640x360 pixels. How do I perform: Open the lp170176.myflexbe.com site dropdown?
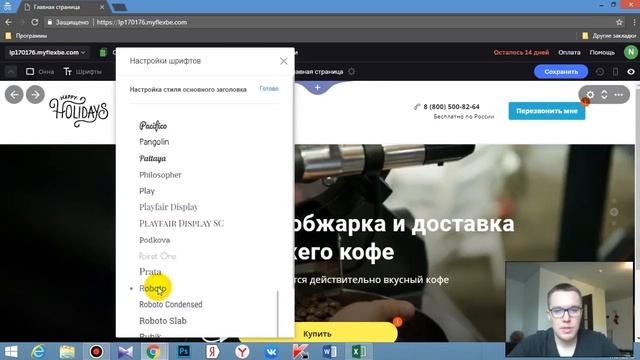47,52
